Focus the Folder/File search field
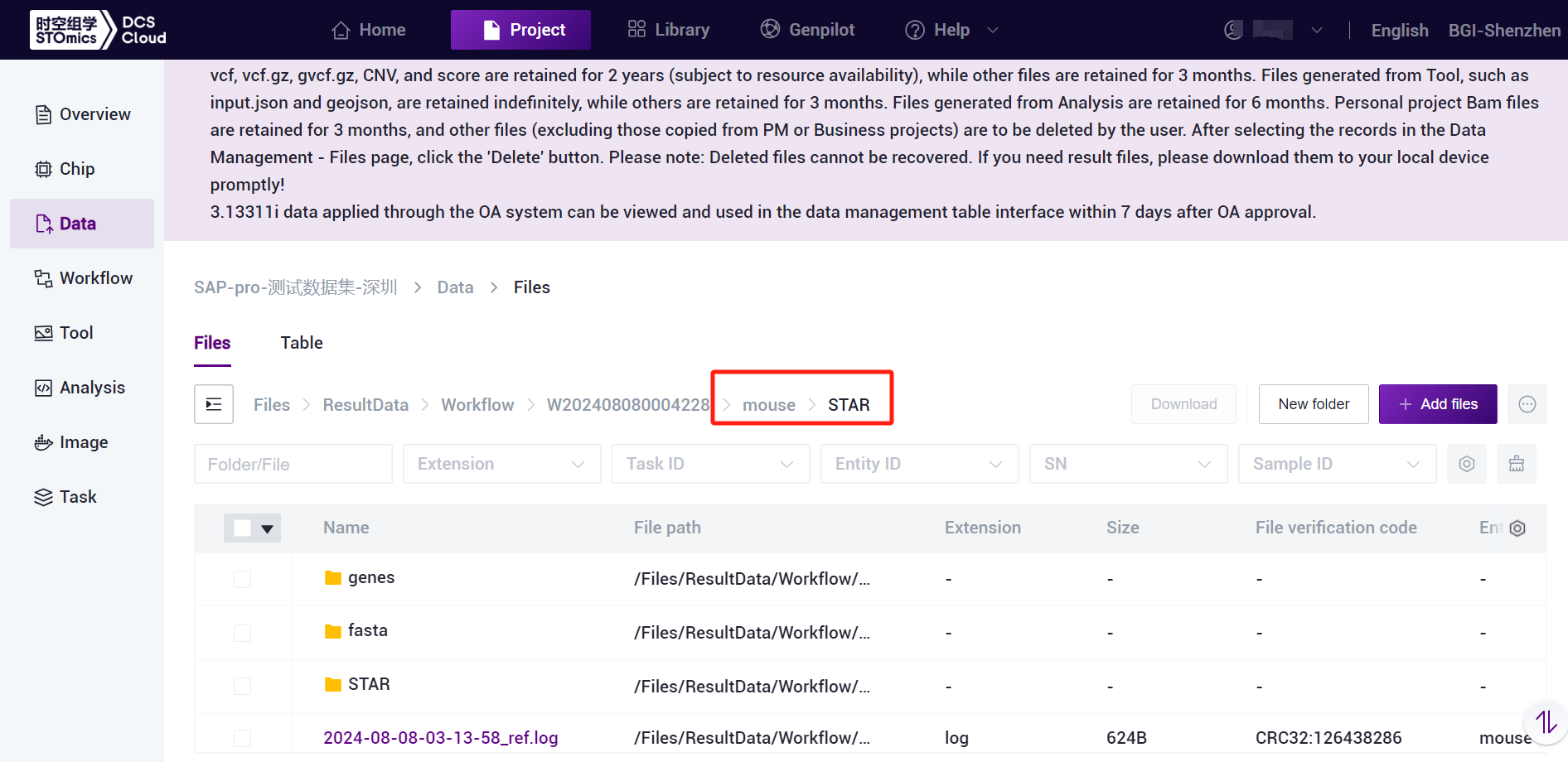Image resolution: width=1568 pixels, height=762 pixels. coord(293,464)
